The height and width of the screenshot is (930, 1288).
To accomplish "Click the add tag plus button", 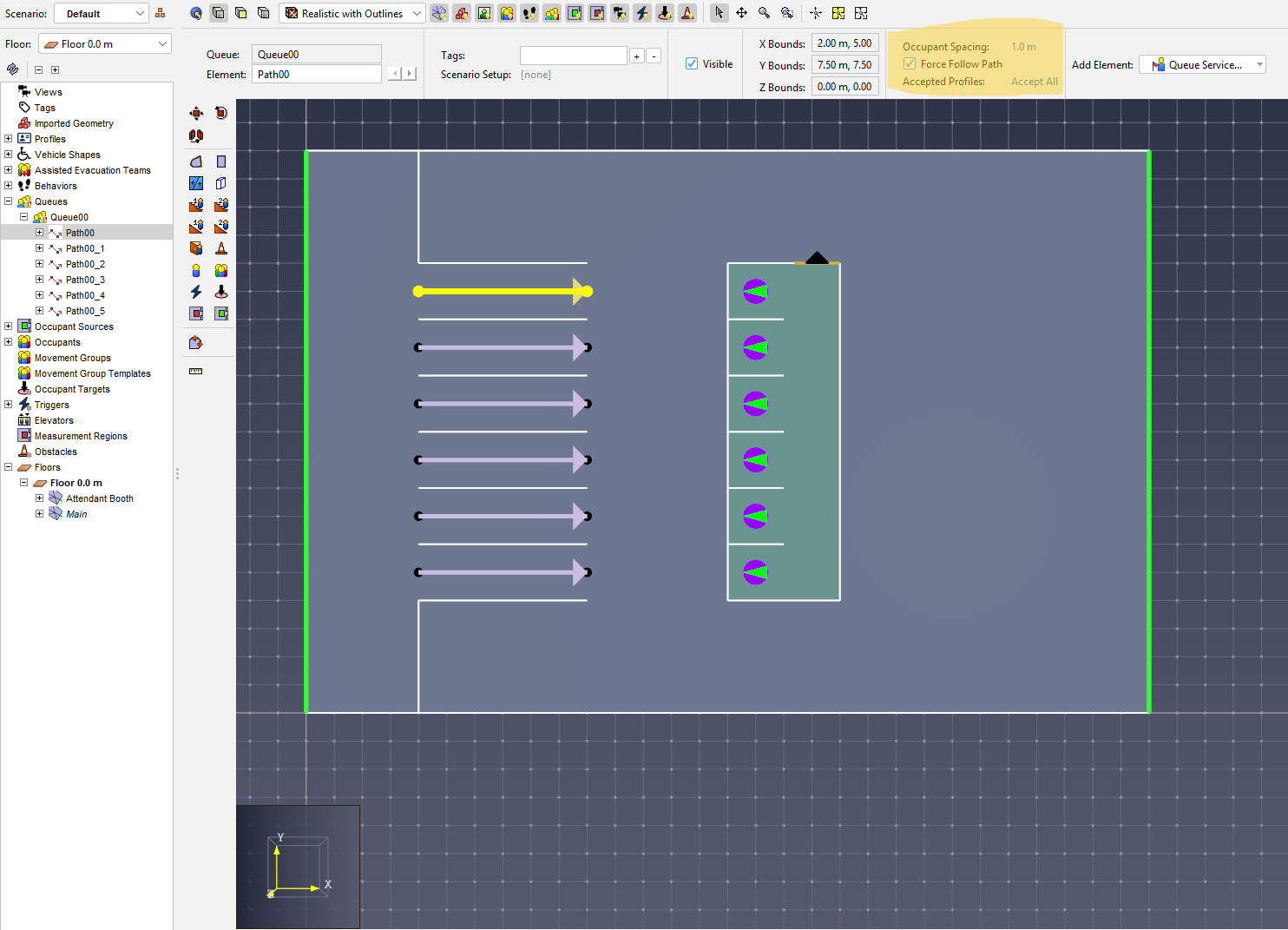I will (636, 56).
